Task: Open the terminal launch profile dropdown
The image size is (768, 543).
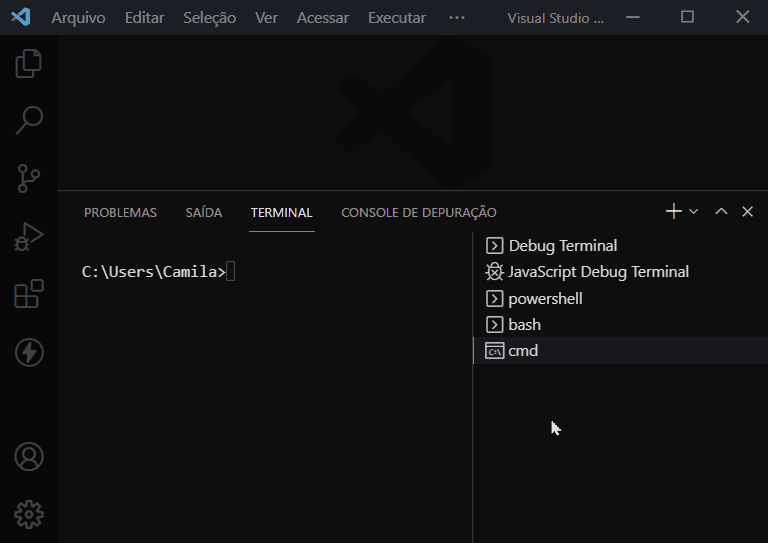Action: [694, 212]
